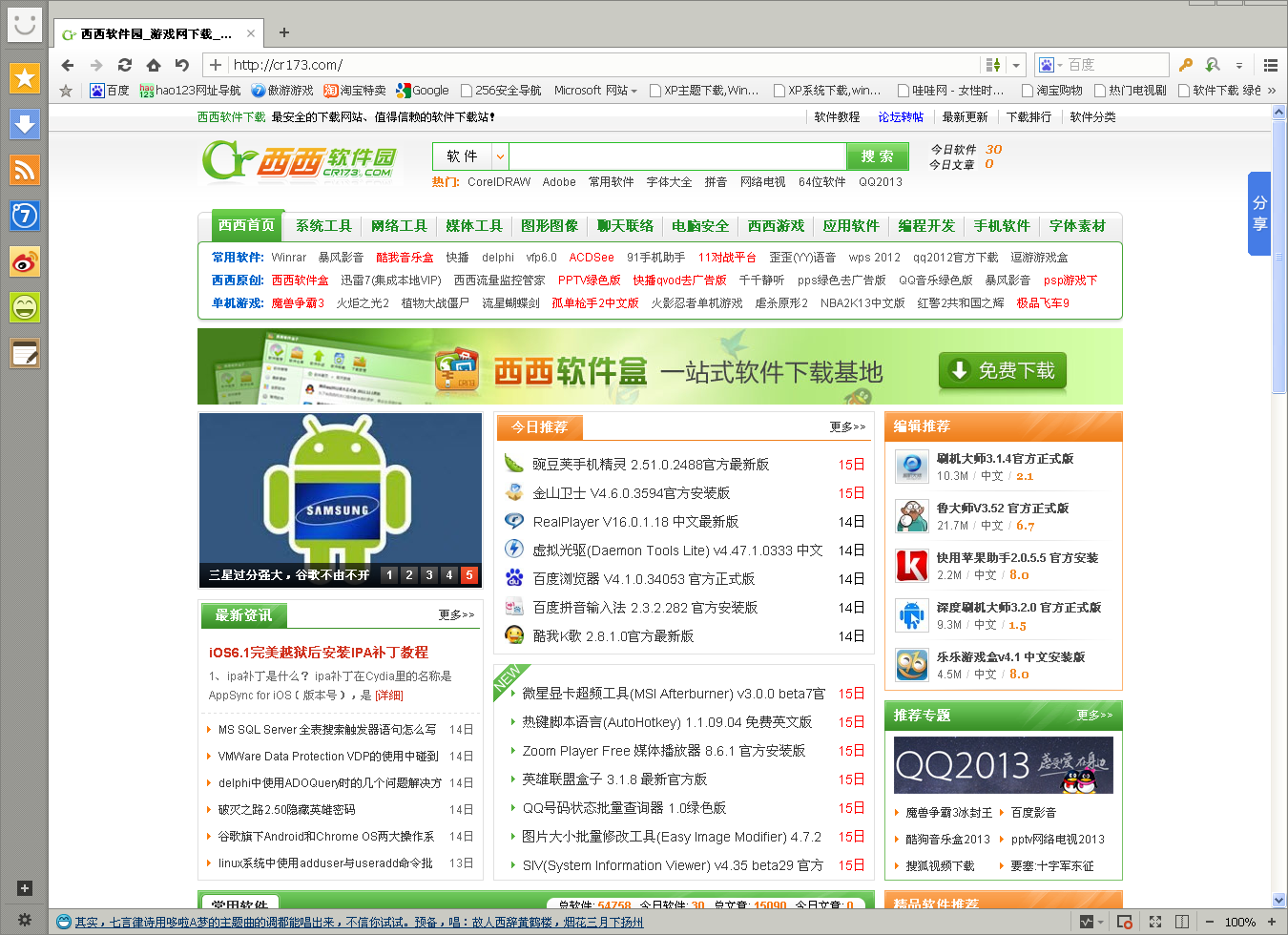Add a new sidebar extension with plus icon
The image size is (1288, 935).
click(x=25, y=888)
